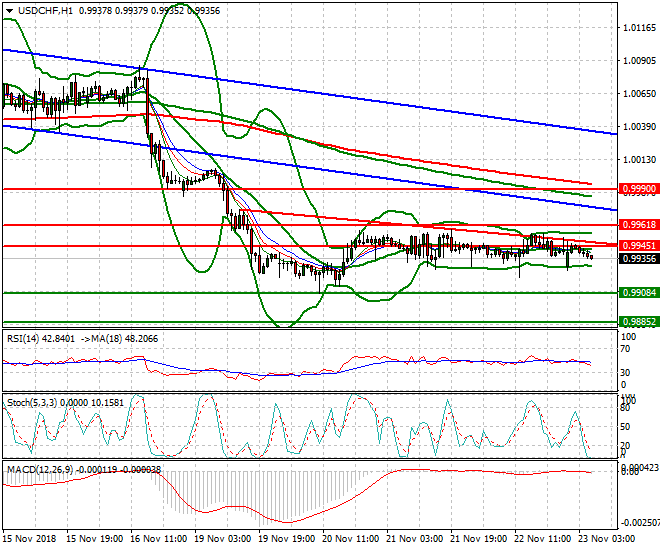The image size is (660, 550).
Task: Click the 1.00650 price scale value
Action: click(639, 93)
